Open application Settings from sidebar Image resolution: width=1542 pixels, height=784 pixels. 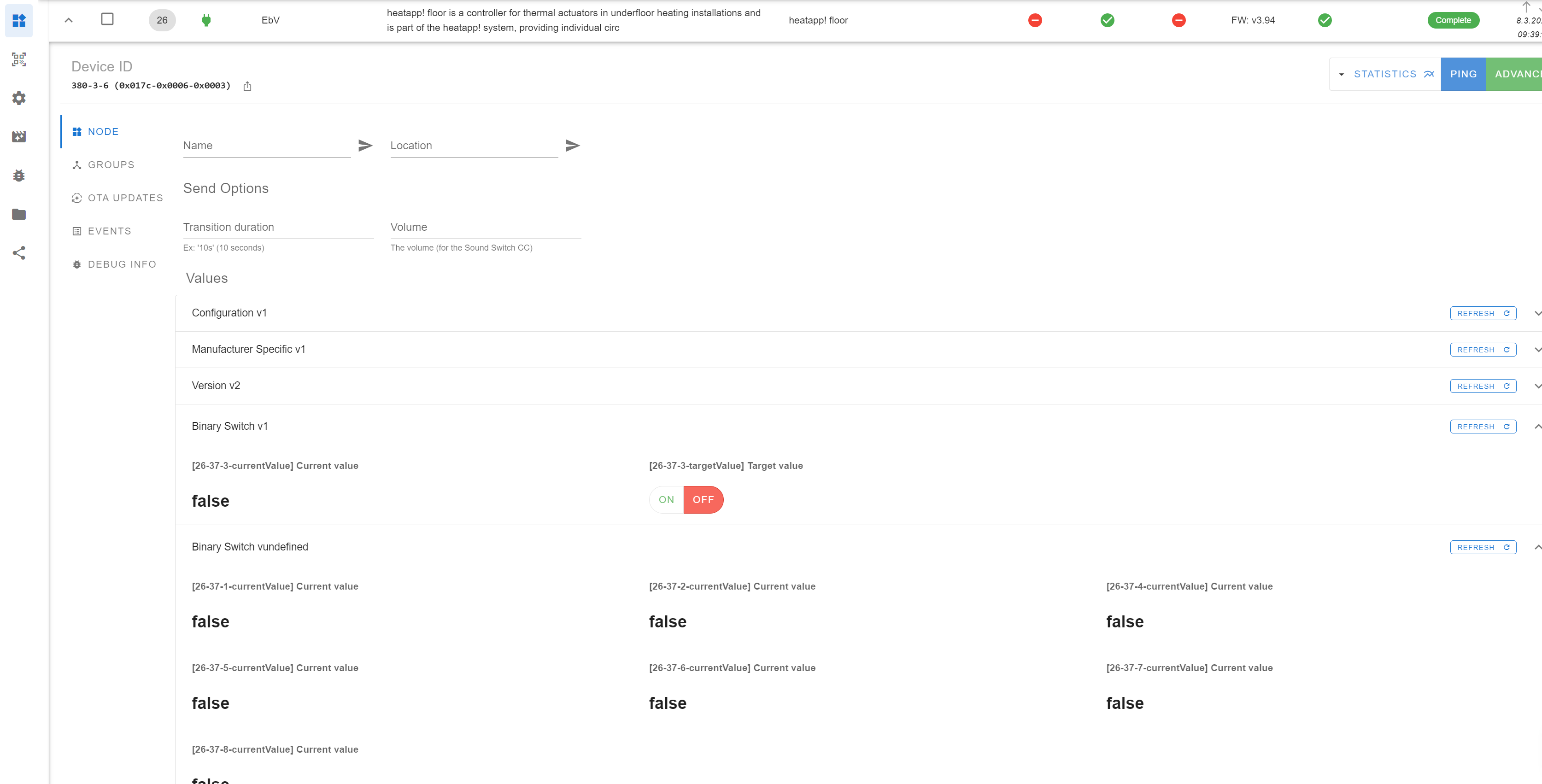pyautogui.click(x=18, y=98)
